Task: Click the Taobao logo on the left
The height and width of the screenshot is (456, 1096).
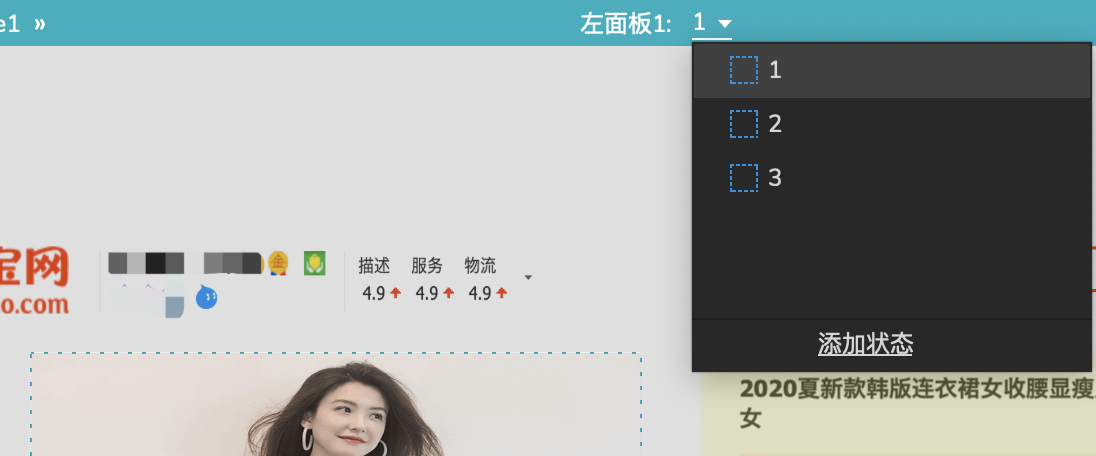Action: tap(34, 281)
